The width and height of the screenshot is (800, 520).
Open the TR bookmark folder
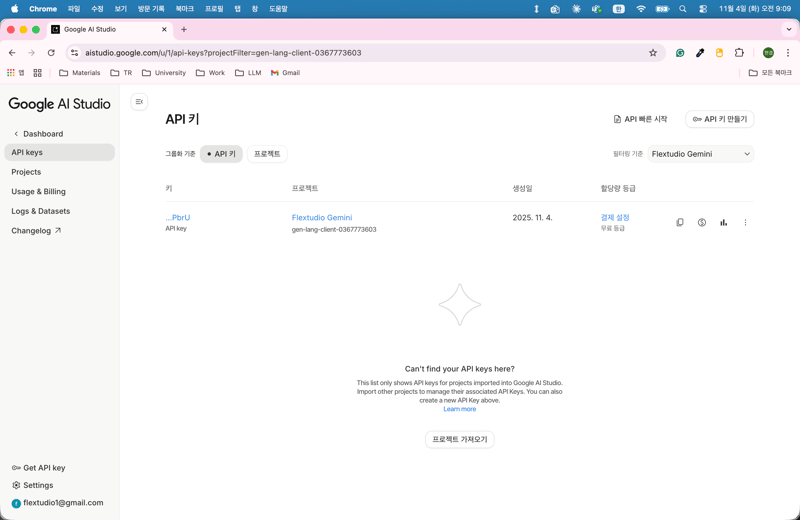(121, 73)
